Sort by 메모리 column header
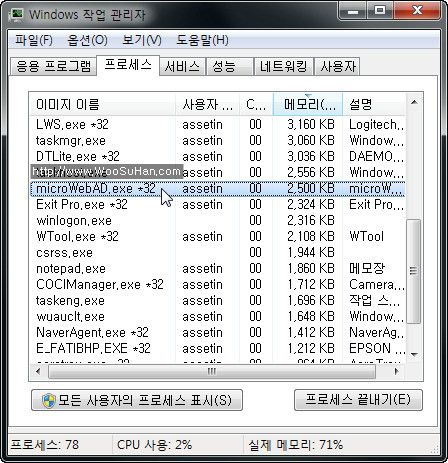Viewport: 448px width, 463px height. 308,105
